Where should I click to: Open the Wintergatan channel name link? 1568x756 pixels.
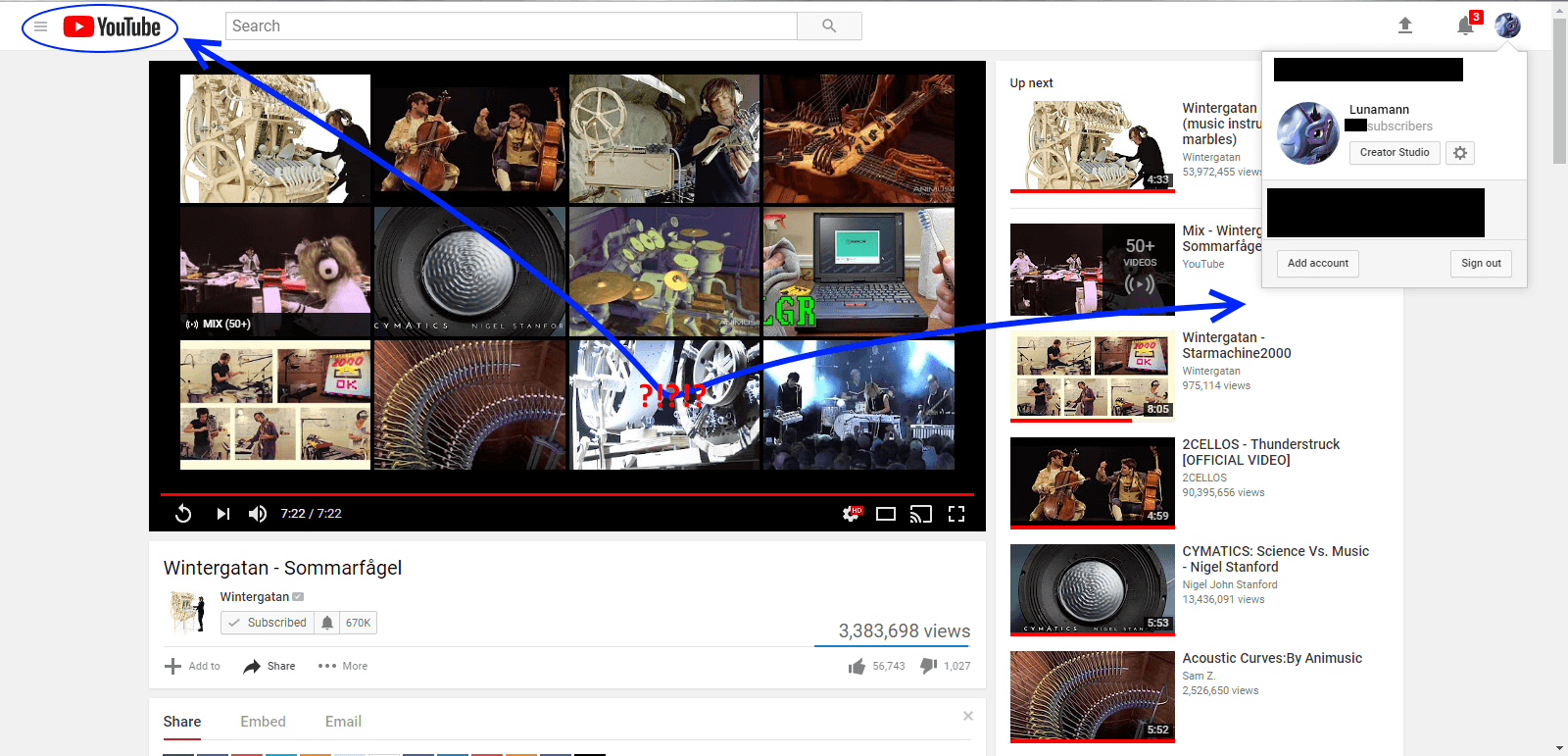(254, 597)
